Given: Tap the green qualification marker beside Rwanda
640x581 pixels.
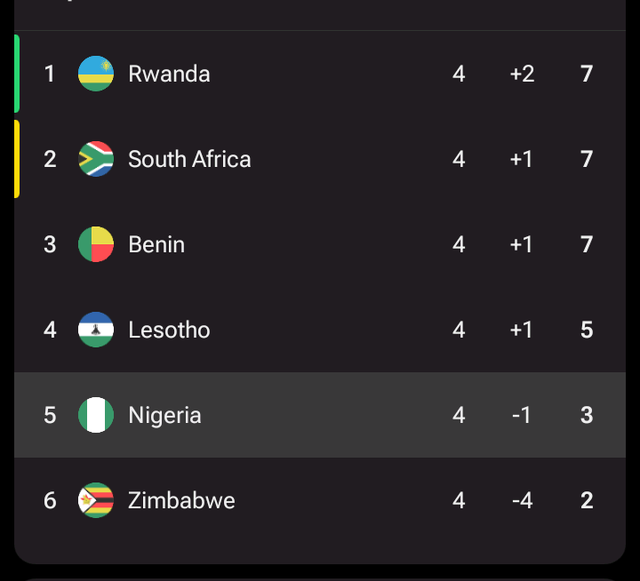Looking at the screenshot, I should tap(17, 73).
